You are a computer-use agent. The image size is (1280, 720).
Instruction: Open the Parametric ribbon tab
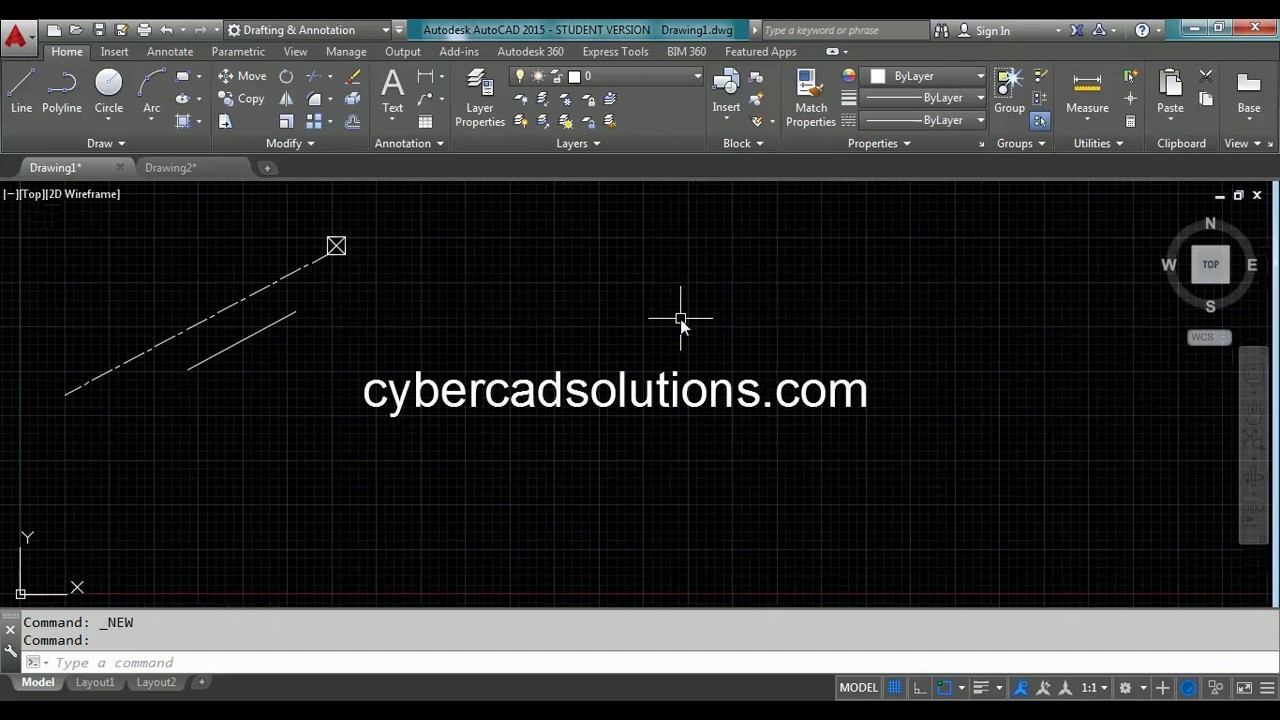pyautogui.click(x=238, y=51)
